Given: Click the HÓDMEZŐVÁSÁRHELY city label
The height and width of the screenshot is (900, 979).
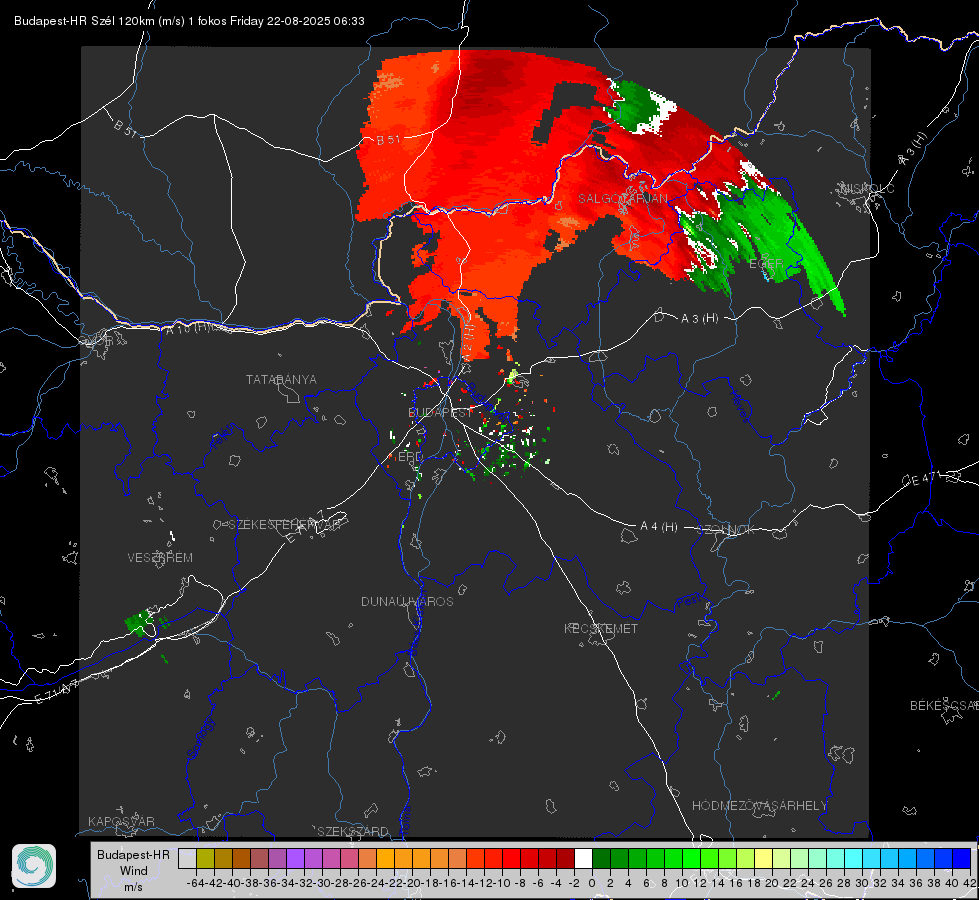Looking at the screenshot, I should (759, 805).
